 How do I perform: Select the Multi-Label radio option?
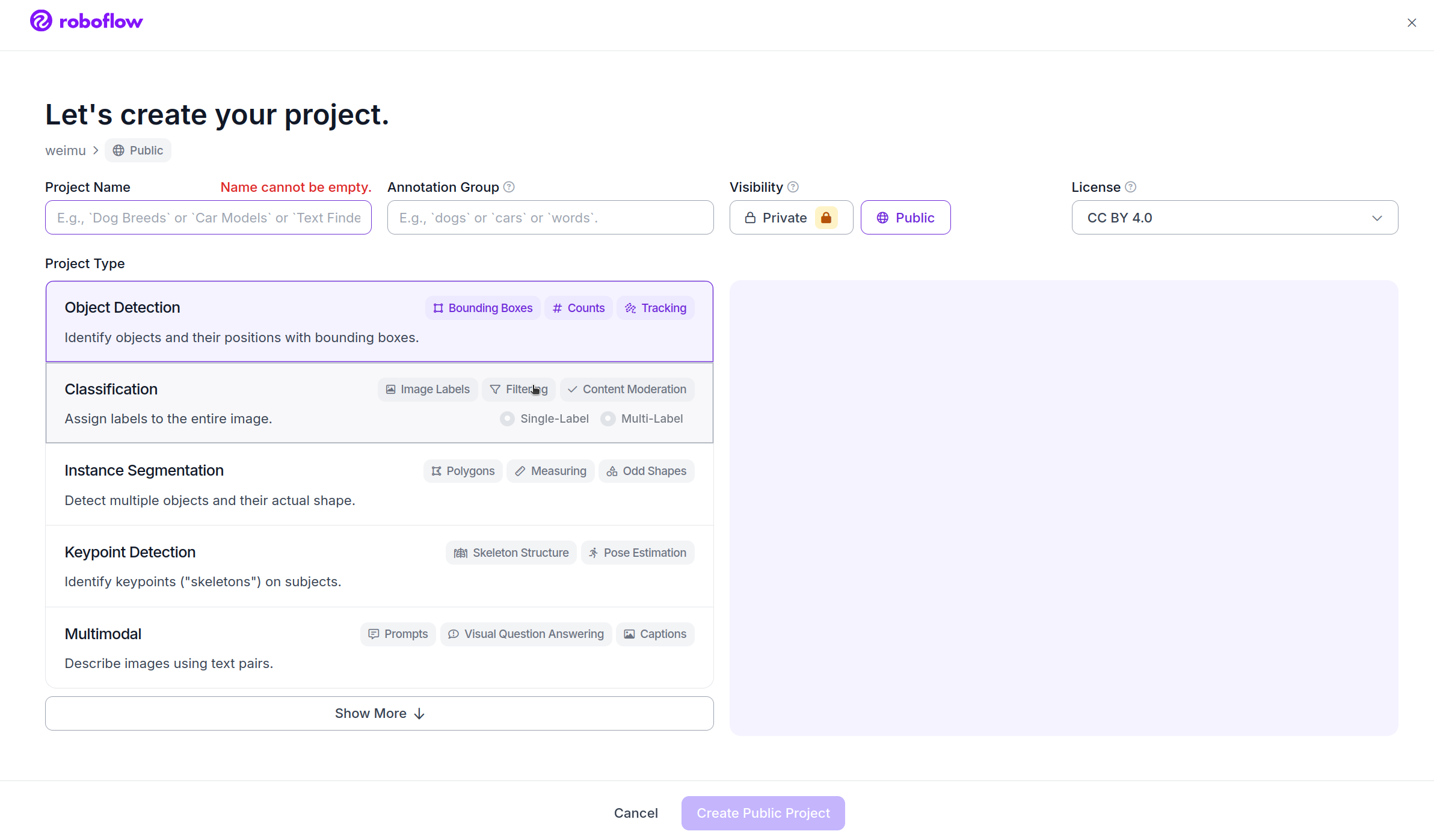608,418
